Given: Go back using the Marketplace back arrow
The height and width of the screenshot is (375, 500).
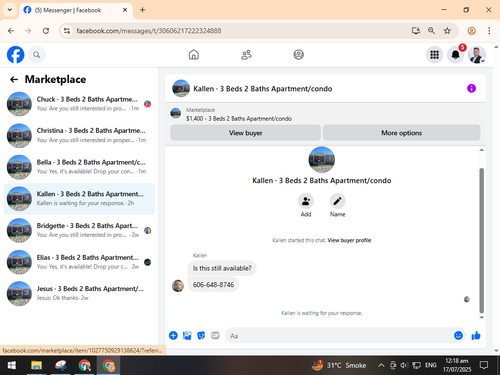Looking at the screenshot, I should [14, 79].
